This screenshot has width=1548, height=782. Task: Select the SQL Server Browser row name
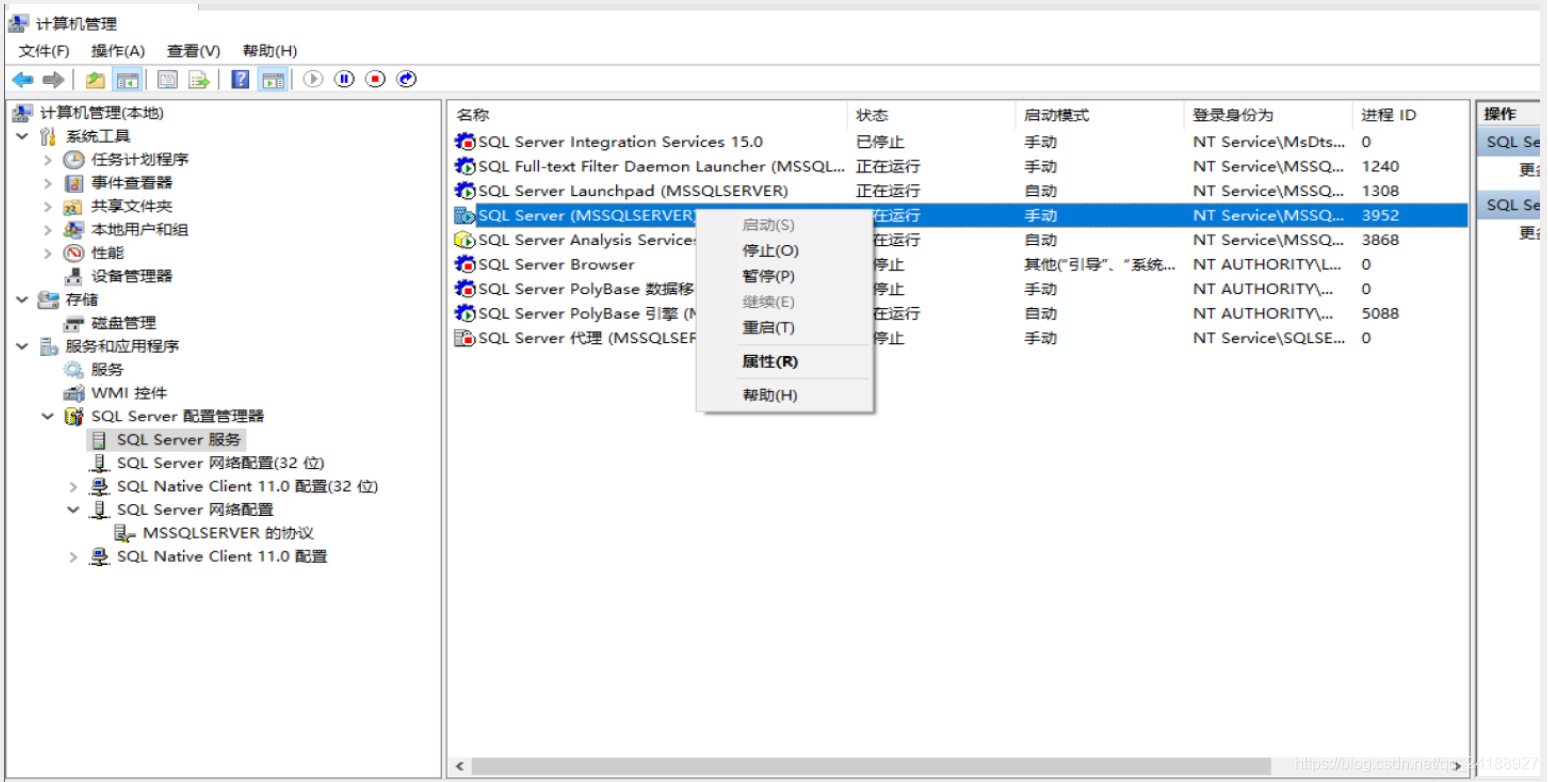coord(556,264)
